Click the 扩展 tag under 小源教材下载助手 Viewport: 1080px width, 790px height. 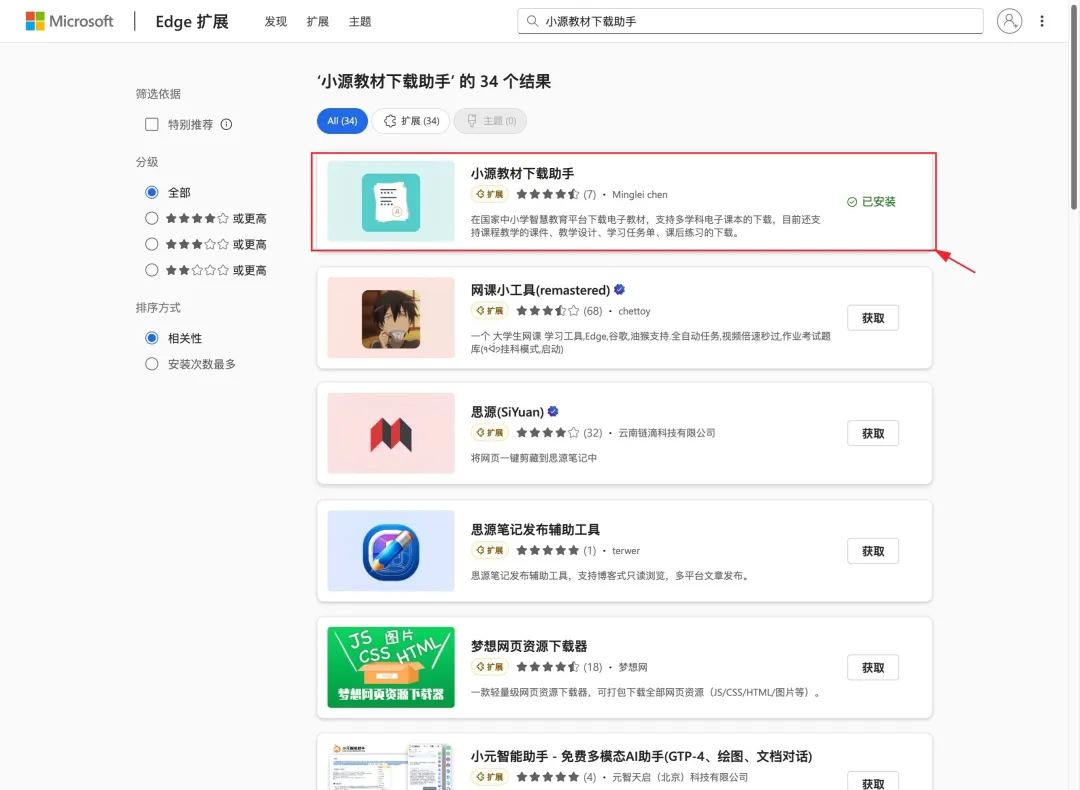(x=490, y=194)
